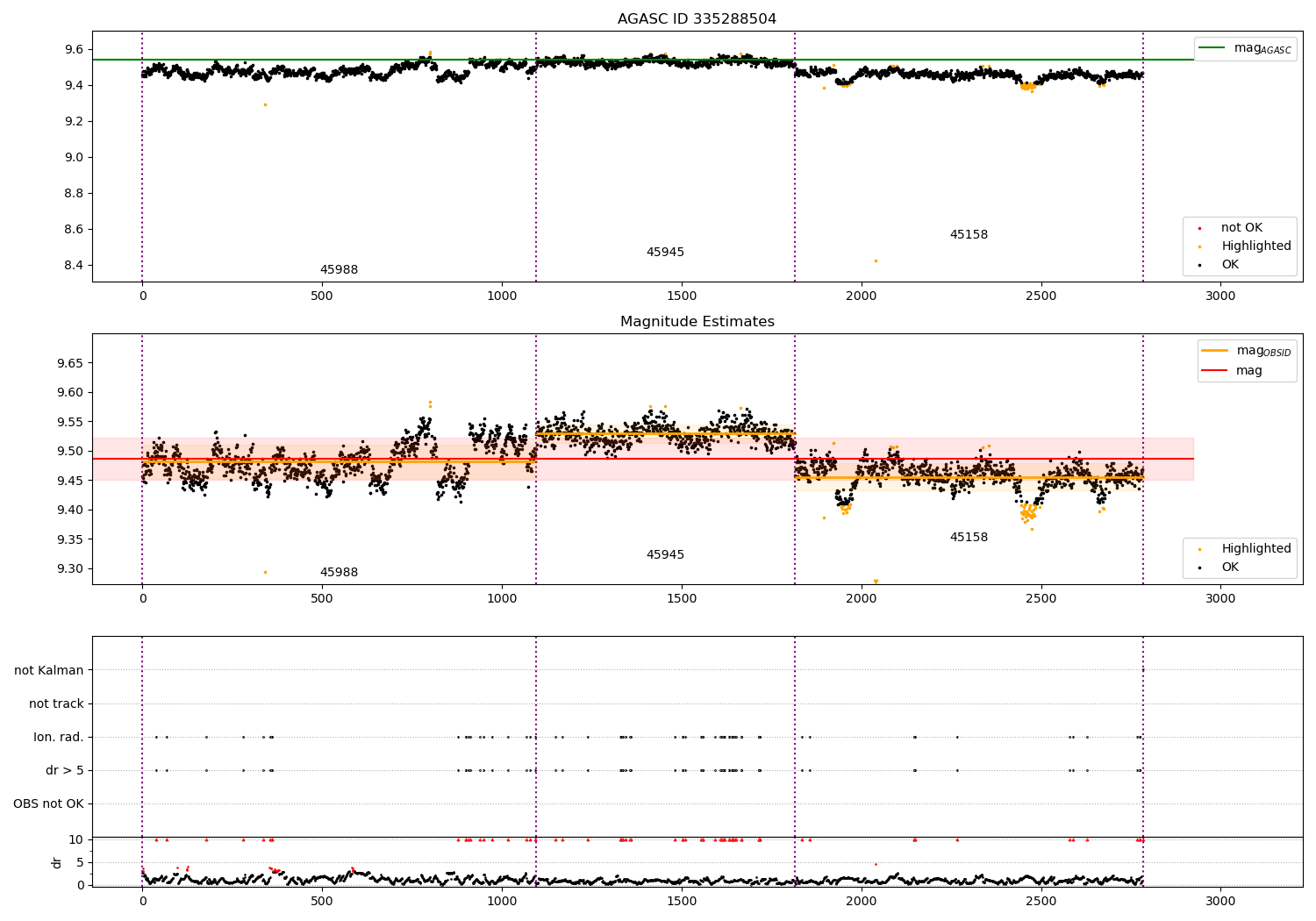Click the 'dr > 5' row label
Image resolution: width=1316 pixels, height=921 pixels.
click(x=65, y=771)
